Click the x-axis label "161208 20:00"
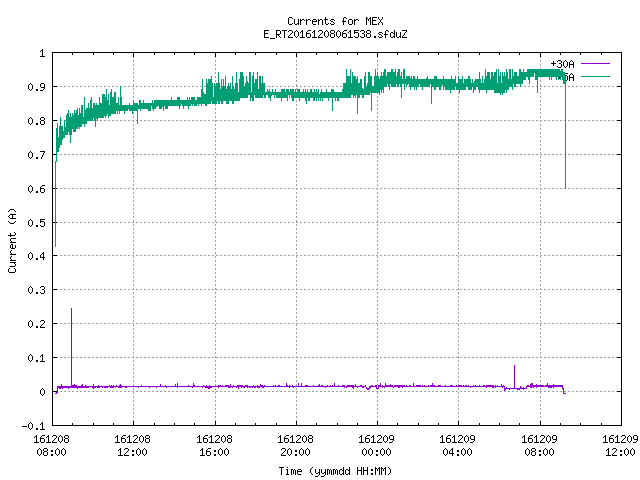Screen dimensions: 640x480 [295, 445]
